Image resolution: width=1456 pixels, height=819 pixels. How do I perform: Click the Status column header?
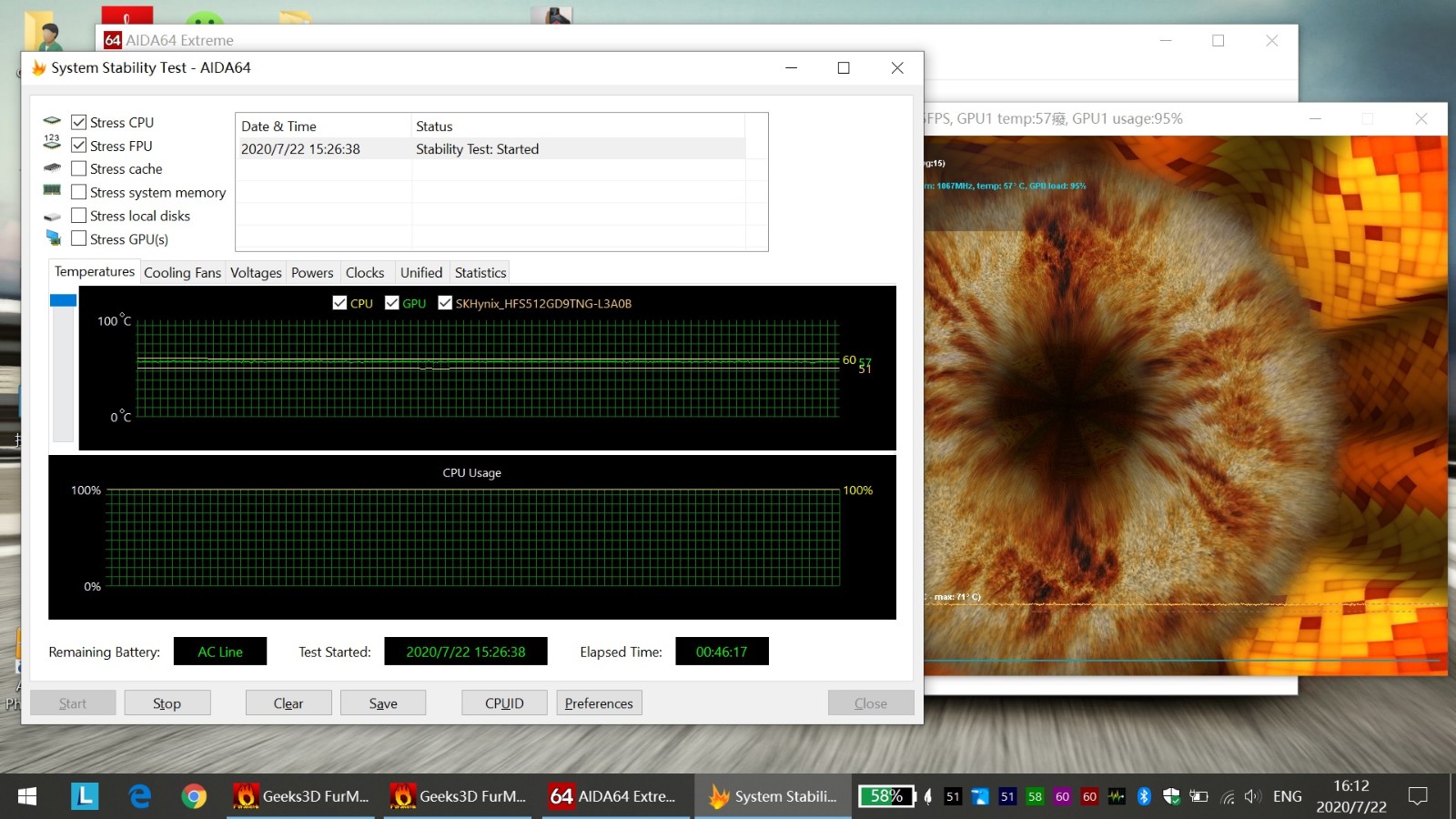[x=578, y=126]
